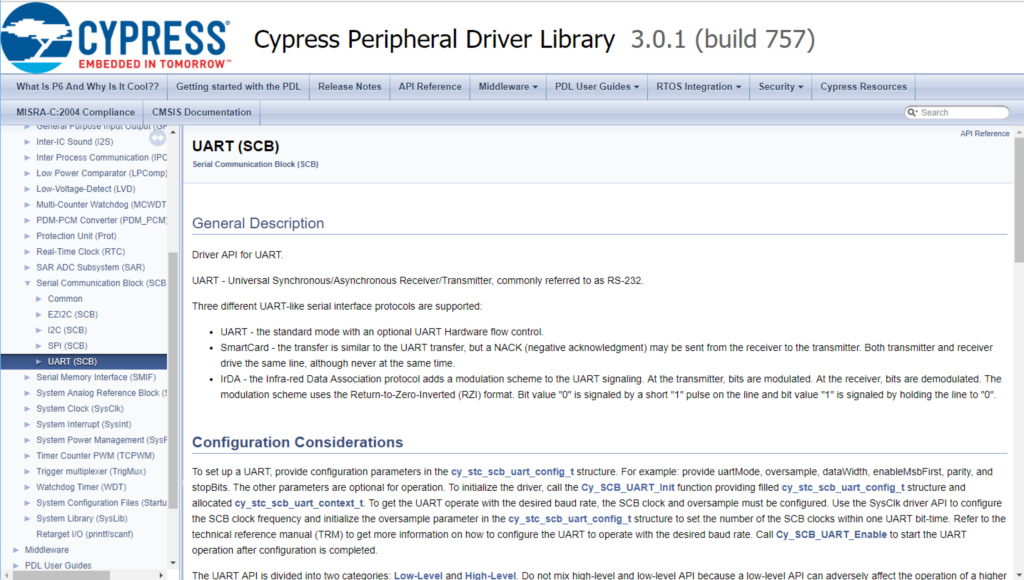1024x580 pixels.
Task: Open the RTOS Integration dropdown menu
Action: [x=699, y=87]
